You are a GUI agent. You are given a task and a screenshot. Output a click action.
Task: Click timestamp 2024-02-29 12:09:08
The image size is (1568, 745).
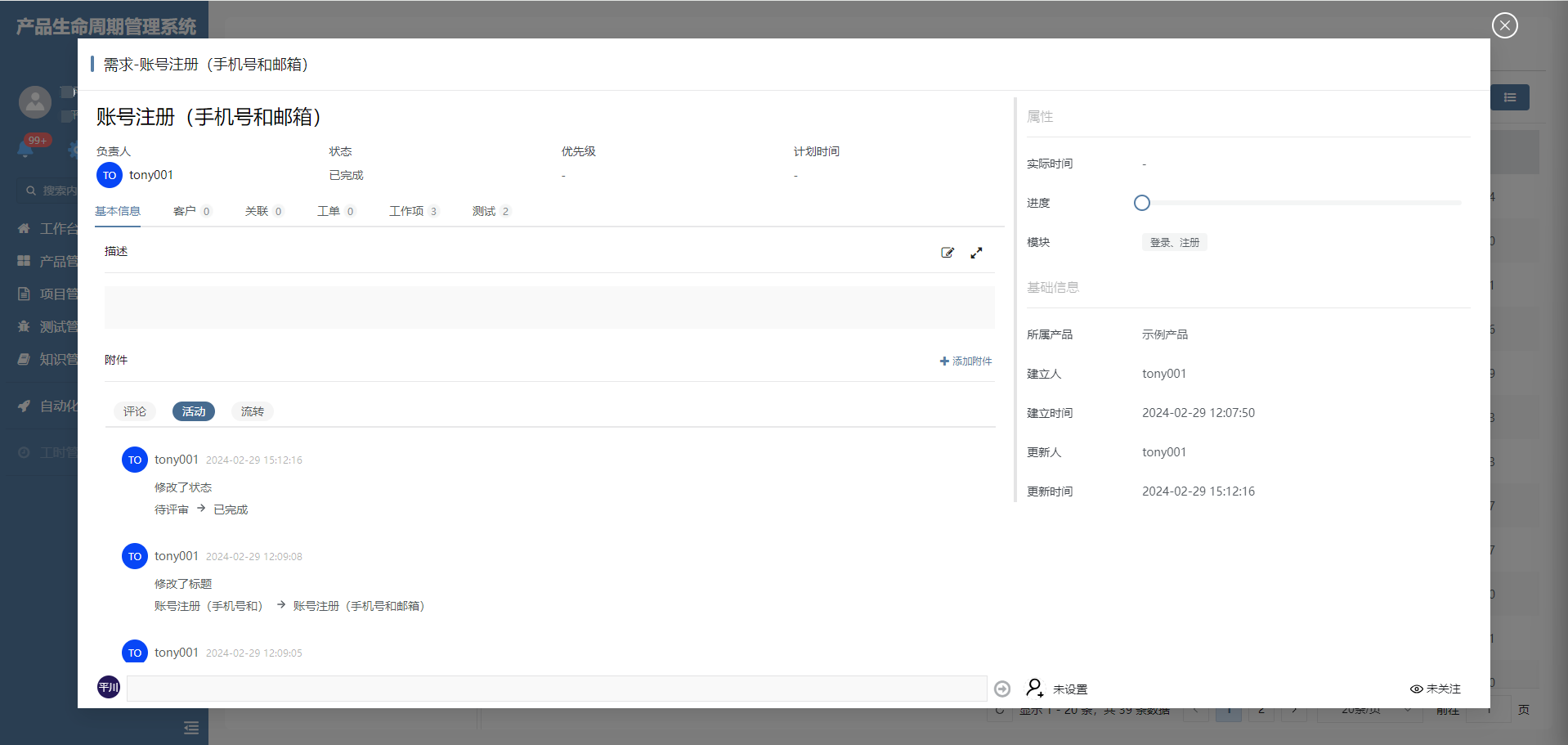coord(254,557)
